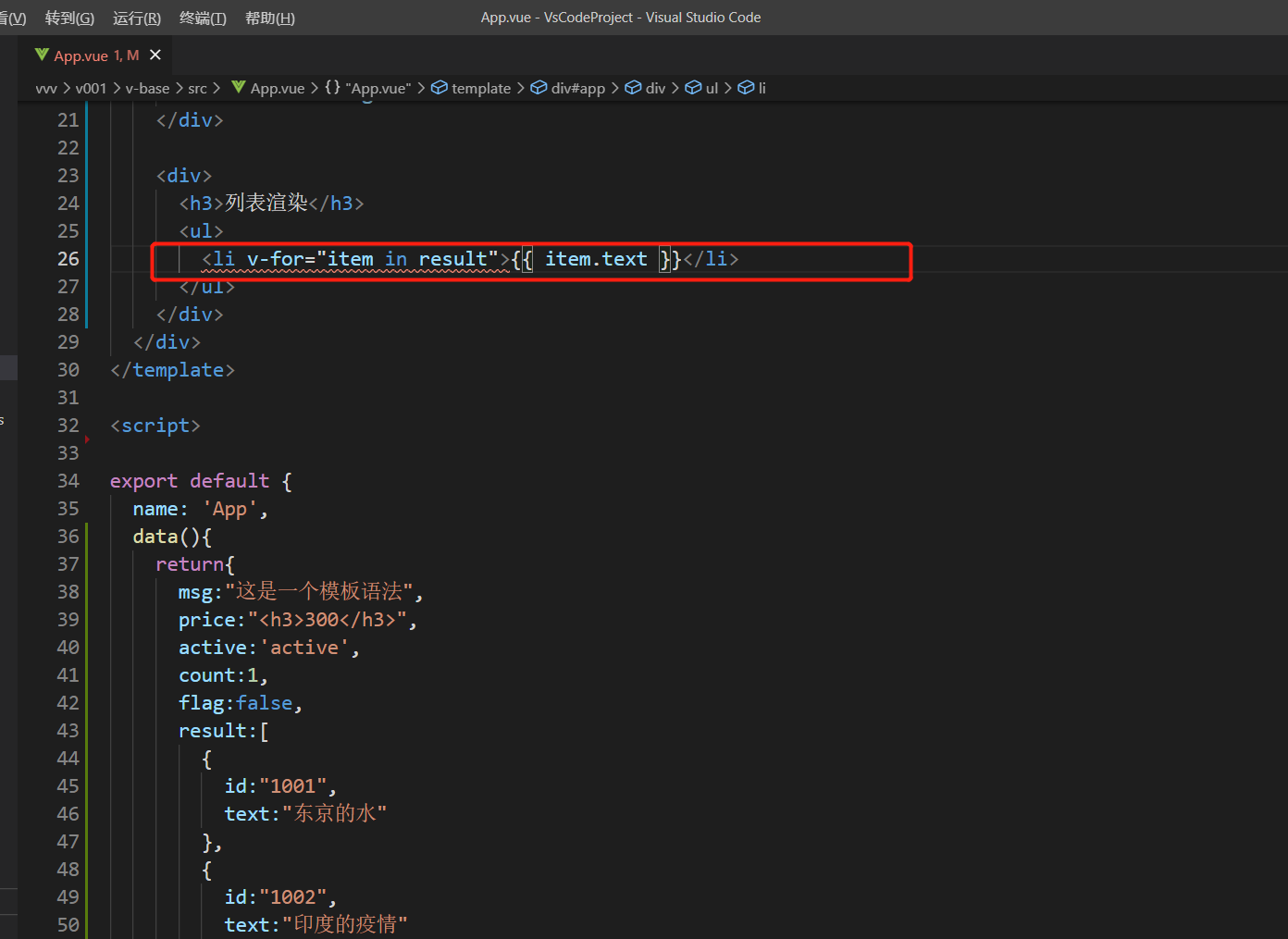Click line number 32 in gutter
The width and height of the screenshot is (1288, 939).
[x=68, y=426]
